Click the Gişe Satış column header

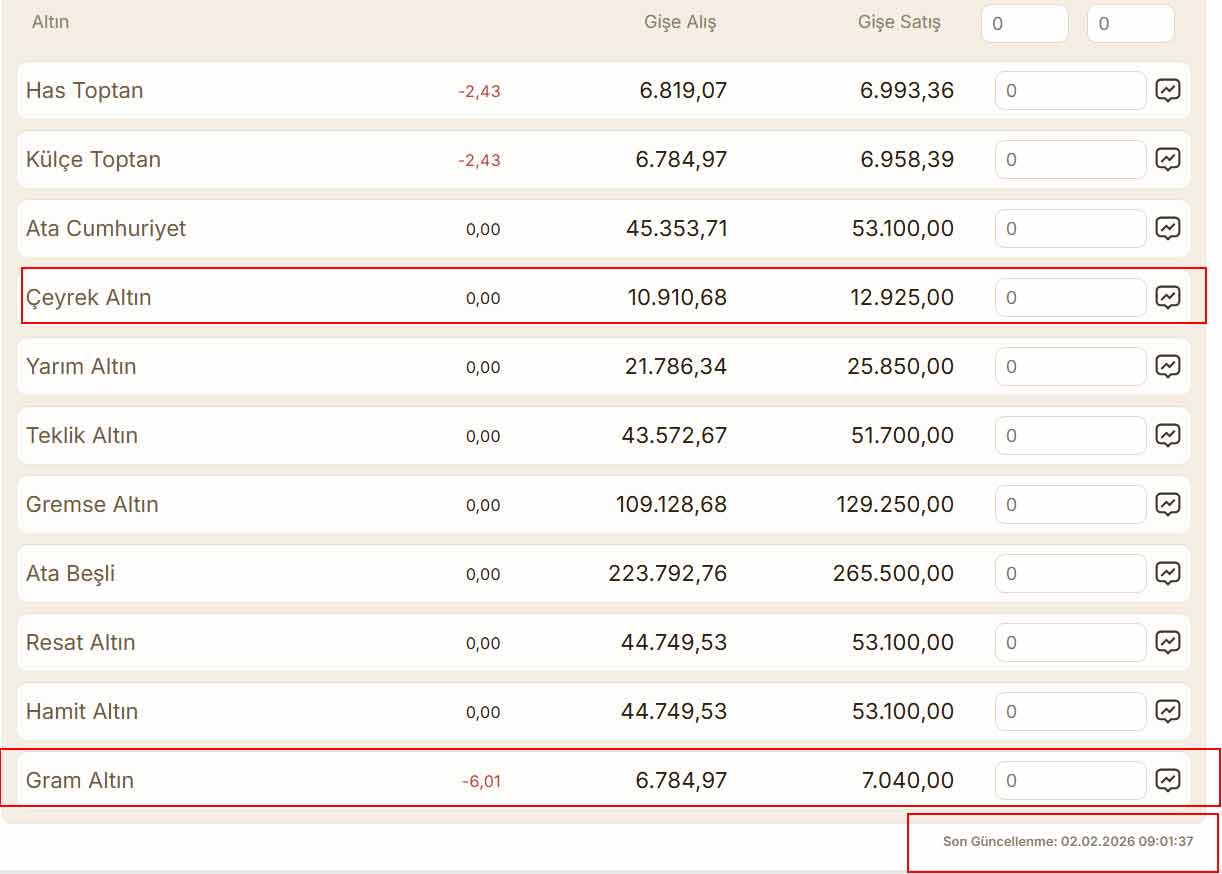point(899,22)
